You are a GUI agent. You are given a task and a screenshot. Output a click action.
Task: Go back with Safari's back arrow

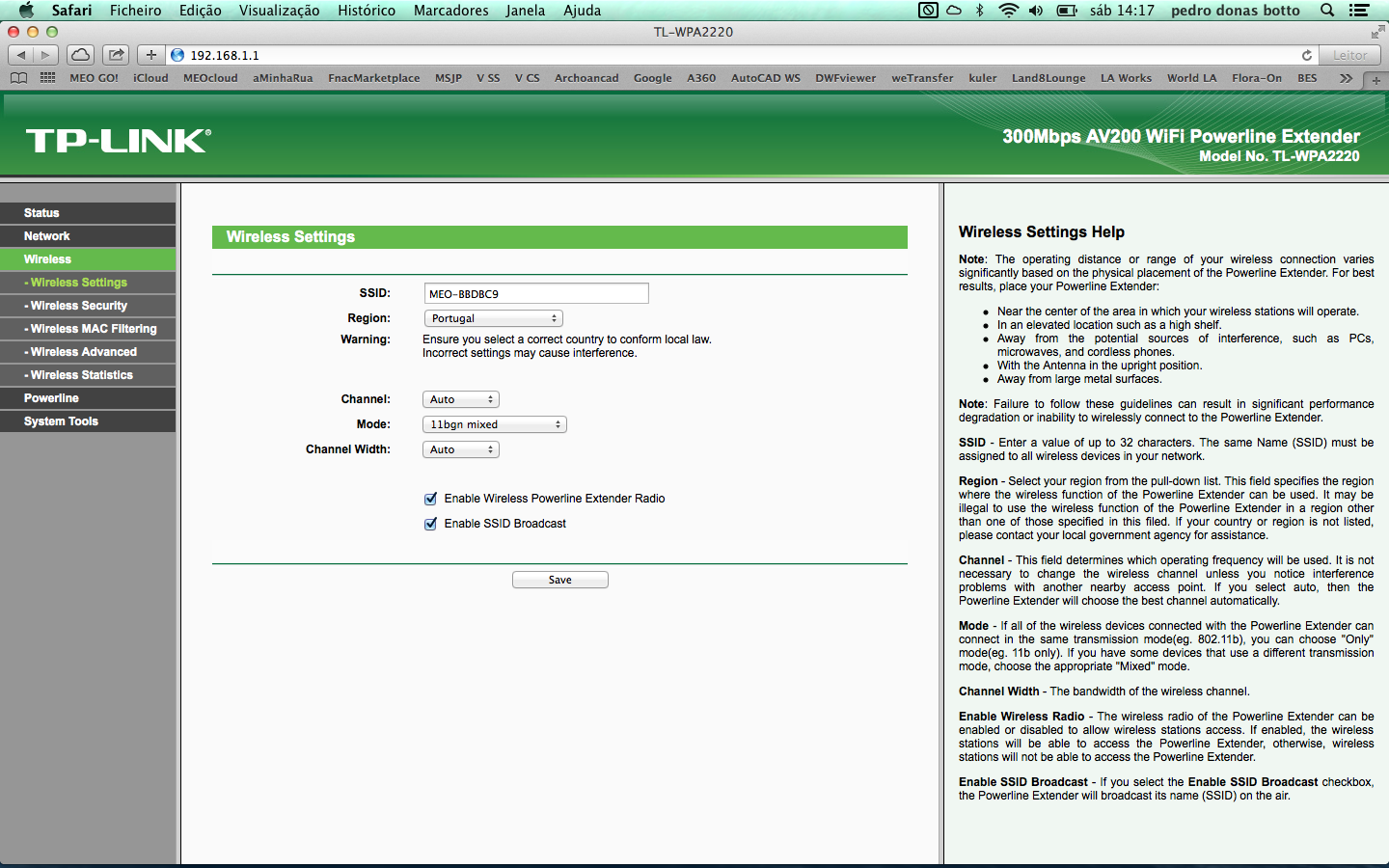pyautogui.click(x=21, y=55)
